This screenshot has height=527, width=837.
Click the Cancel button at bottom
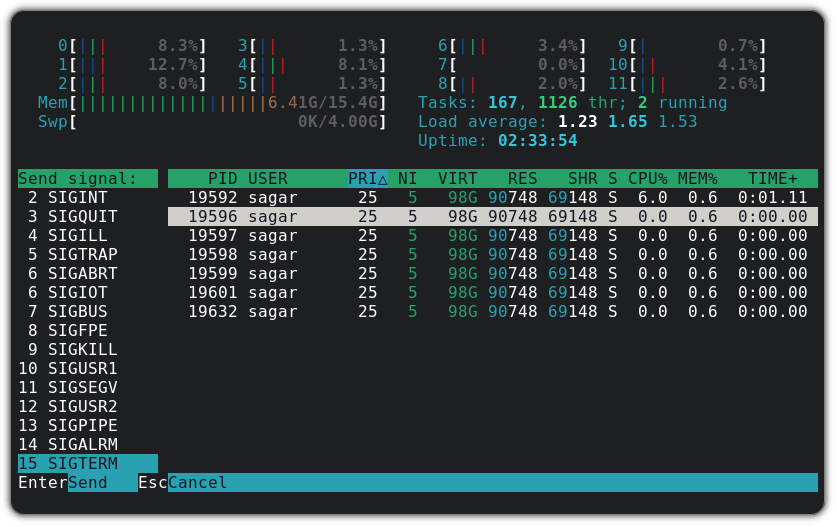[197, 483]
